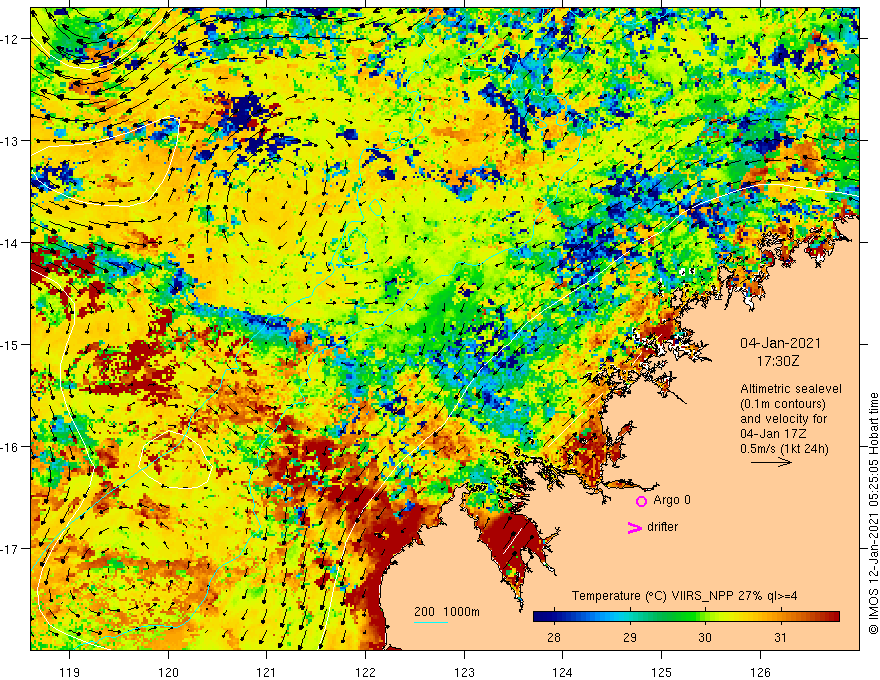Click latitude axis label -14
The width and height of the screenshot is (880, 680).
[x=10, y=243]
